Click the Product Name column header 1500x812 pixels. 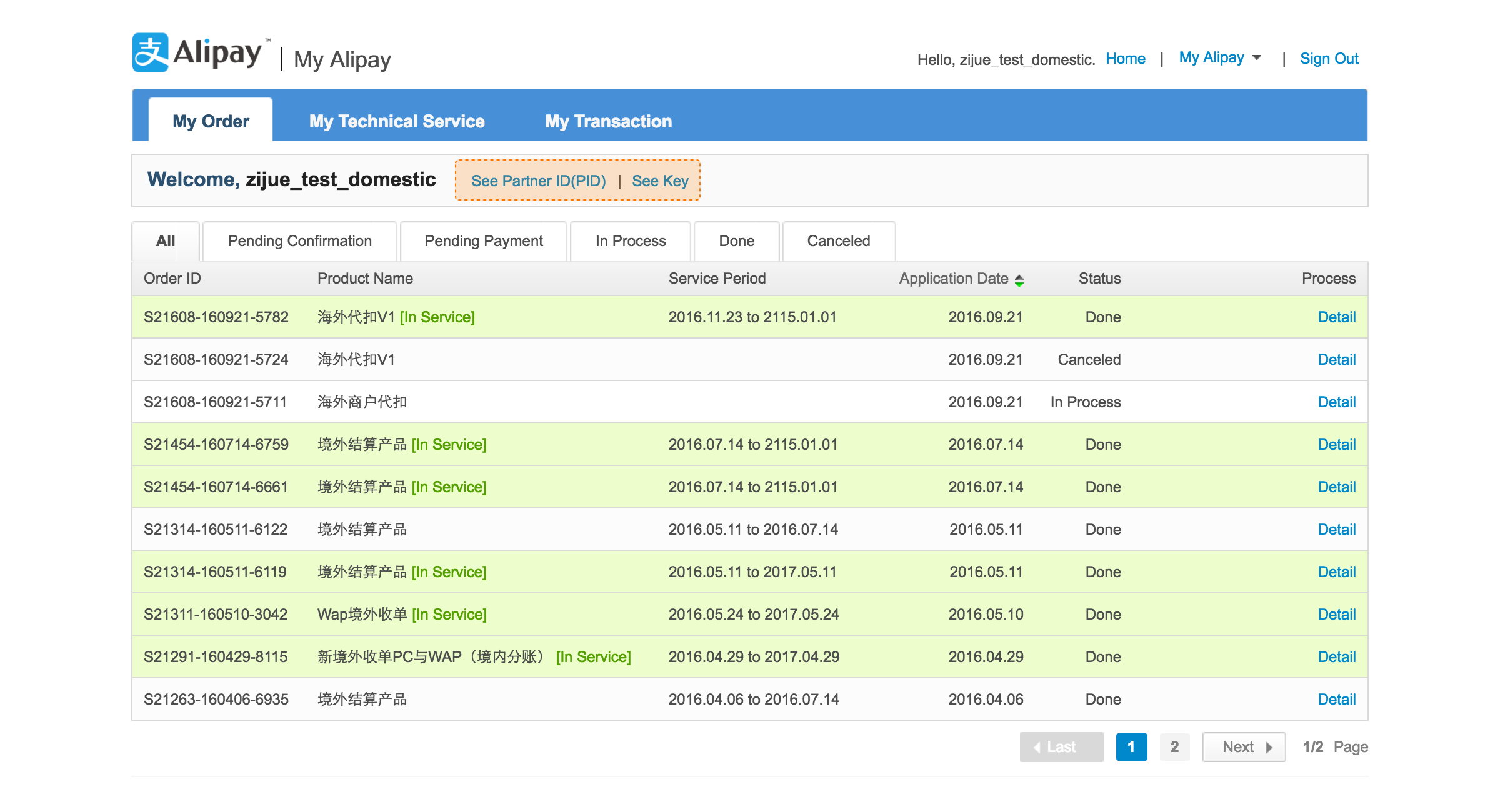[x=365, y=279]
